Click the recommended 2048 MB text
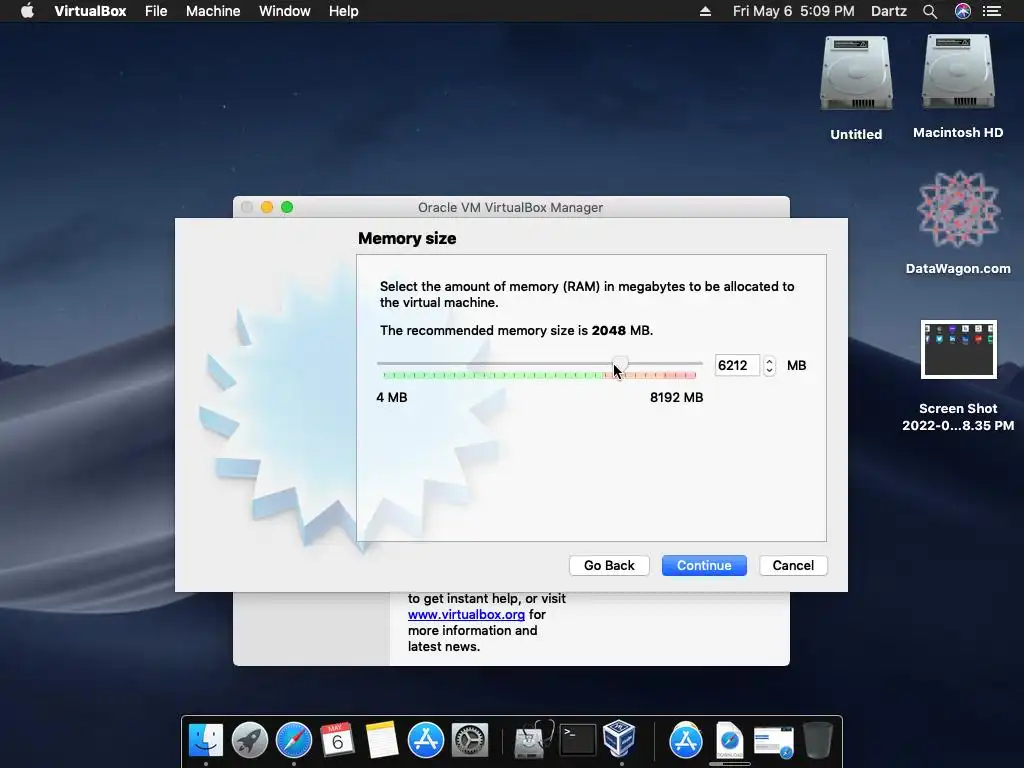Image resolution: width=1024 pixels, height=768 pixels. [x=517, y=330]
